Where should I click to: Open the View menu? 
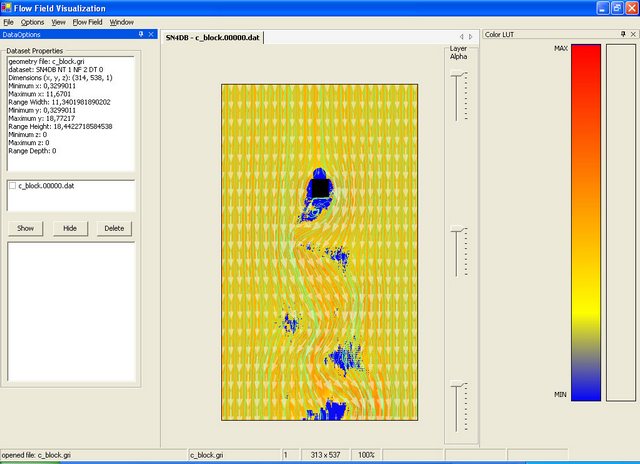(59, 21)
